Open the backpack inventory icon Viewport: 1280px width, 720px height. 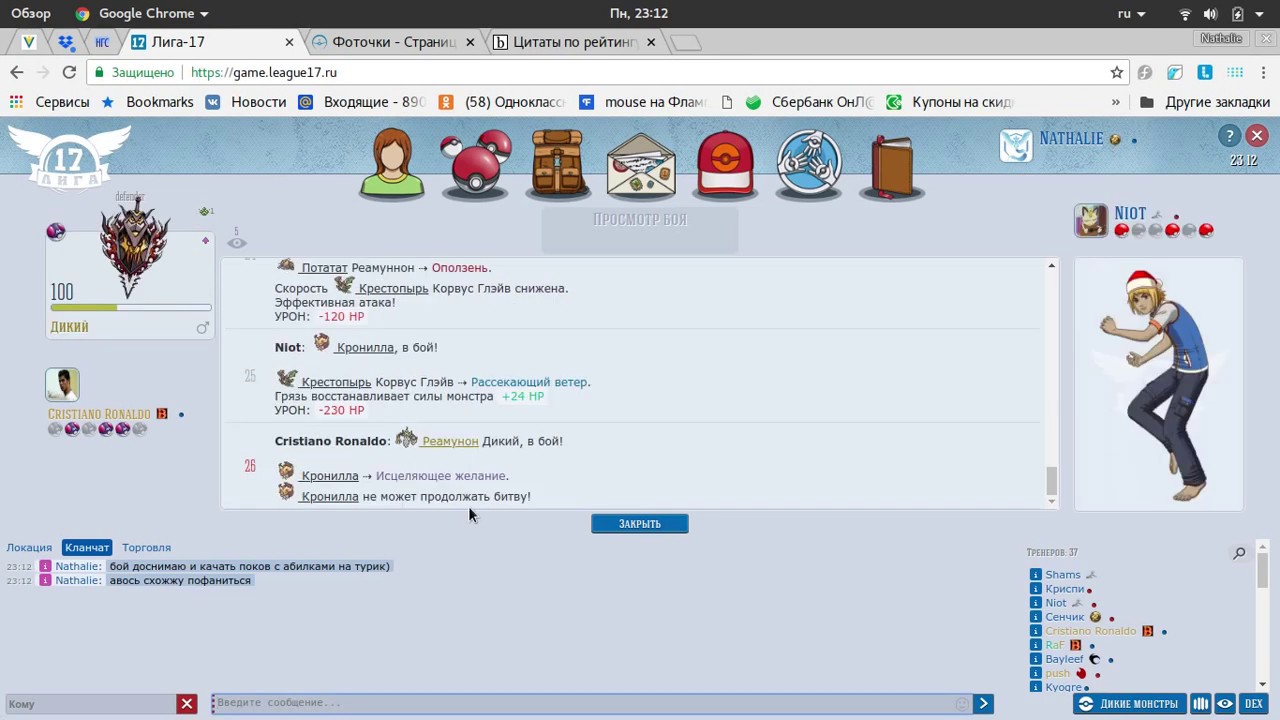[x=558, y=163]
